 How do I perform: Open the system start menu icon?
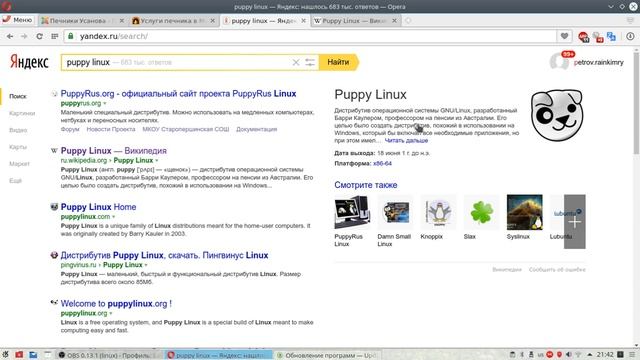[5, 355]
